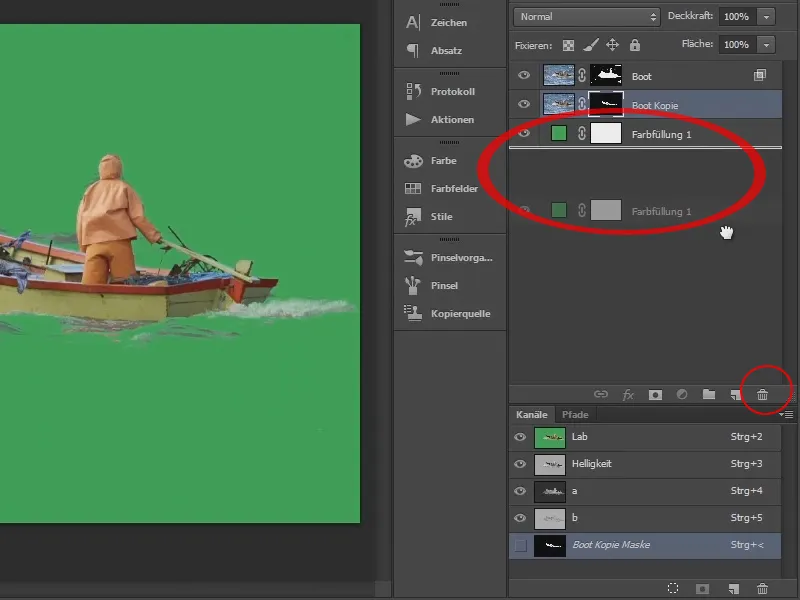
Task: Select the Boot Kopie Maske channel
Action: (x=645, y=545)
